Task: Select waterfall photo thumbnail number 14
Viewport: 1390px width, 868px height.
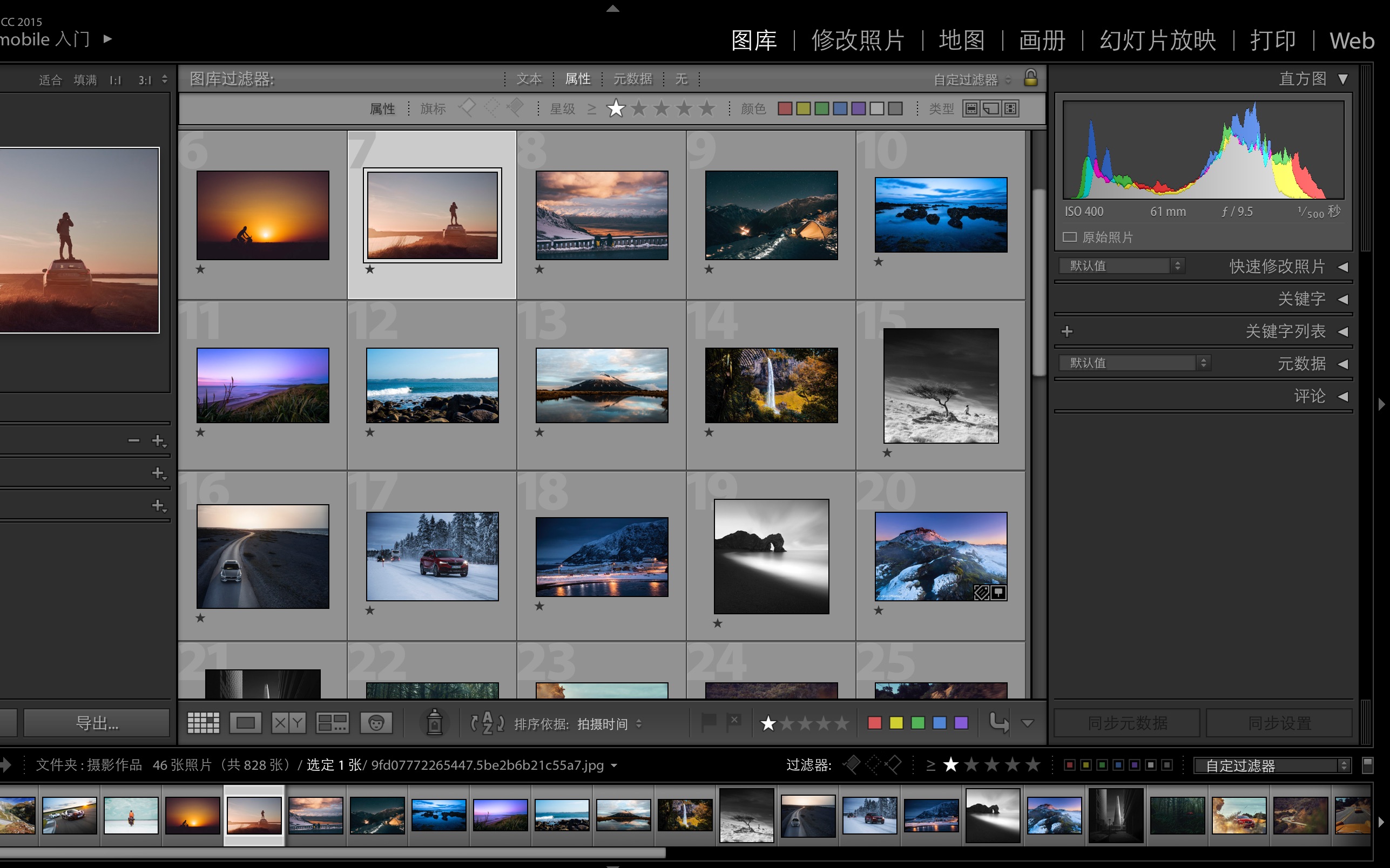Action: pyautogui.click(x=771, y=385)
